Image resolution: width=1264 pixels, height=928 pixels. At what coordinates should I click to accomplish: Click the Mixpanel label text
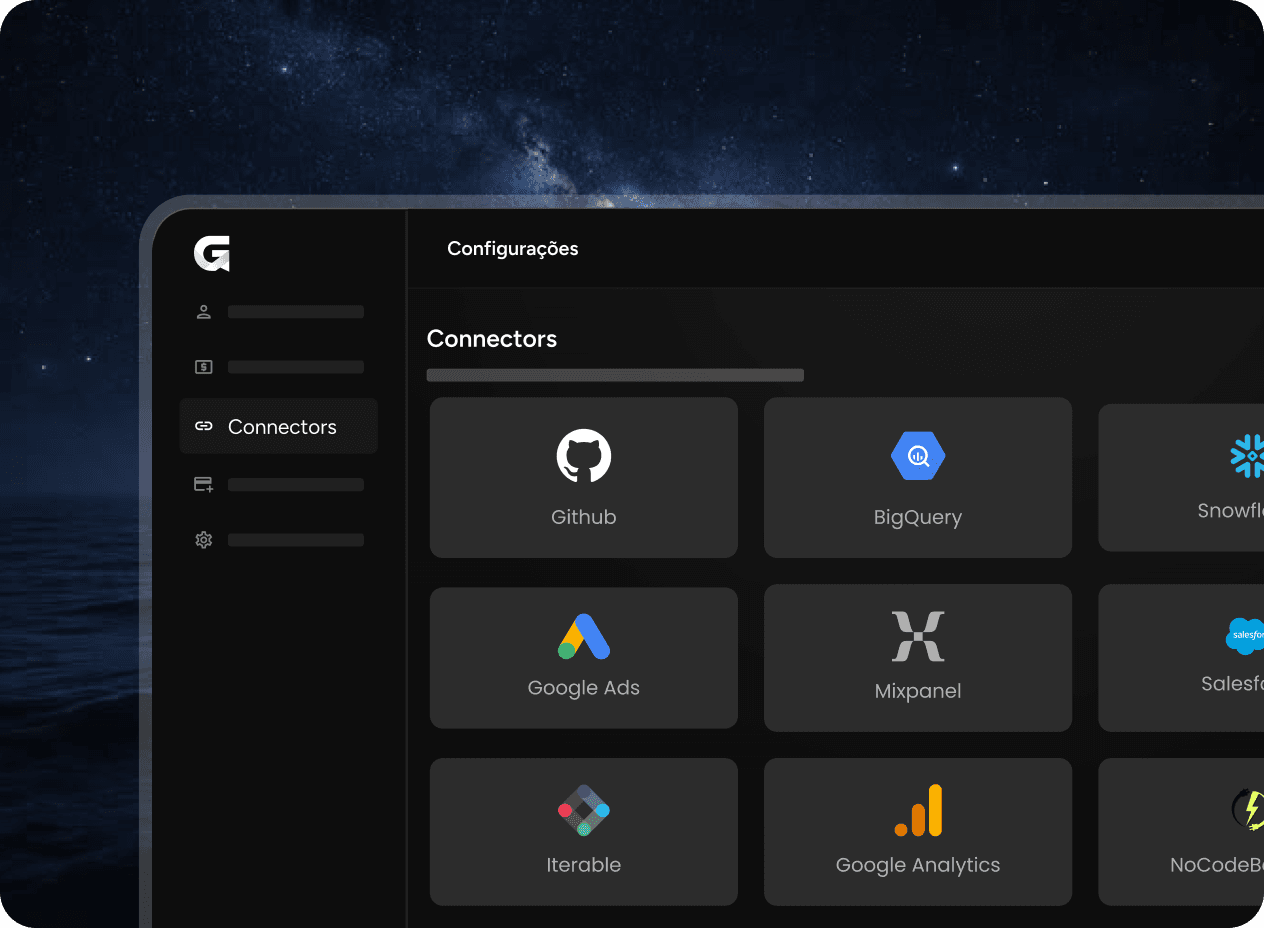click(x=918, y=691)
